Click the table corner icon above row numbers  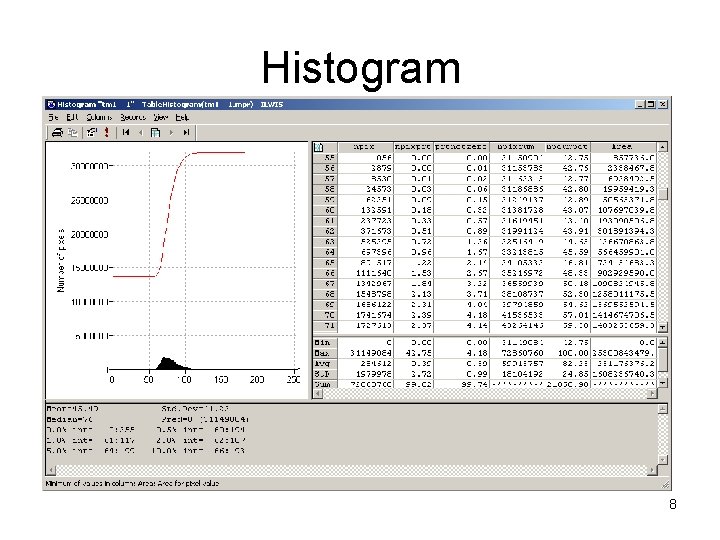click(319, 147)
